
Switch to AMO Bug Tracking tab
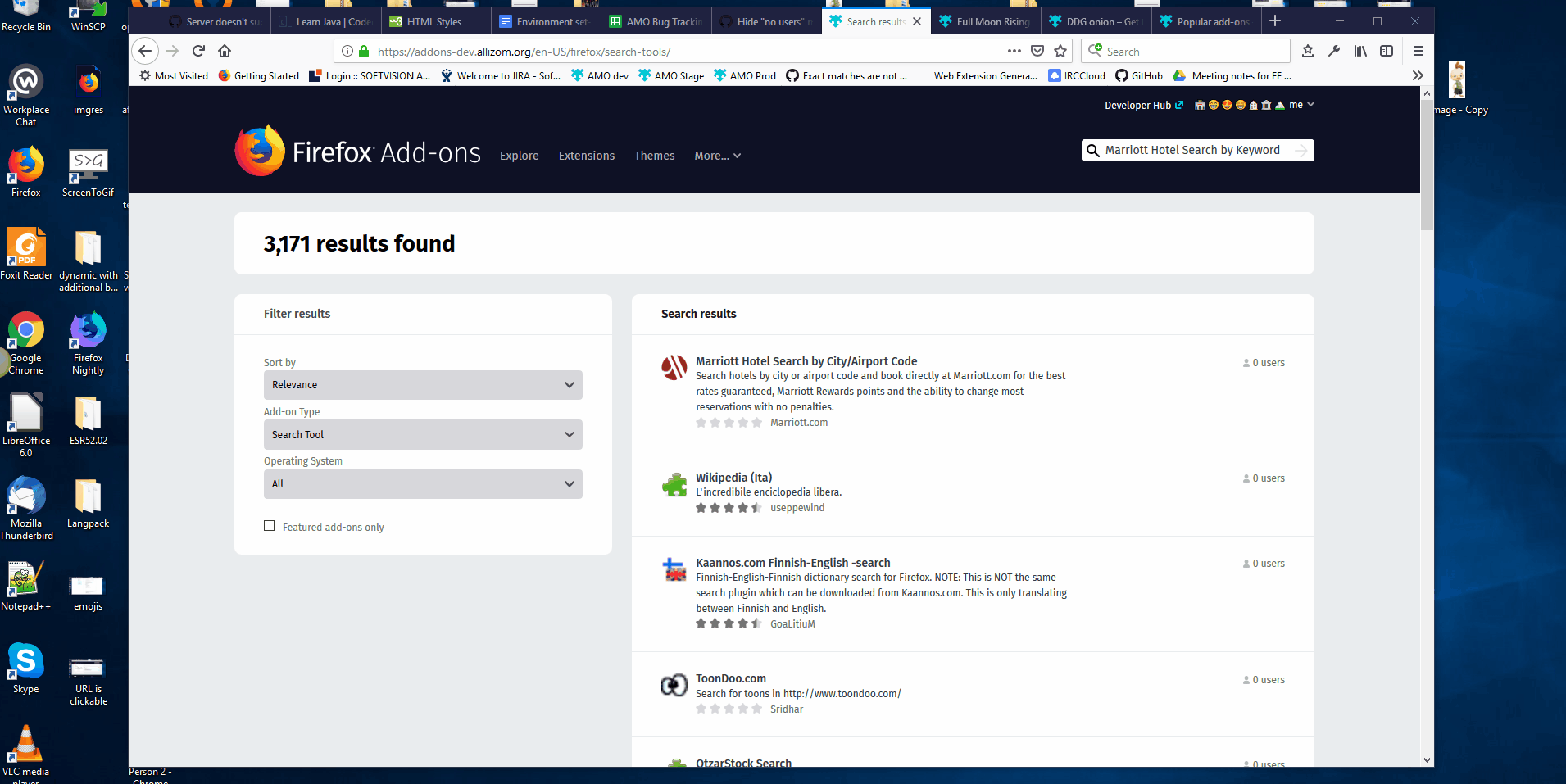656,21
